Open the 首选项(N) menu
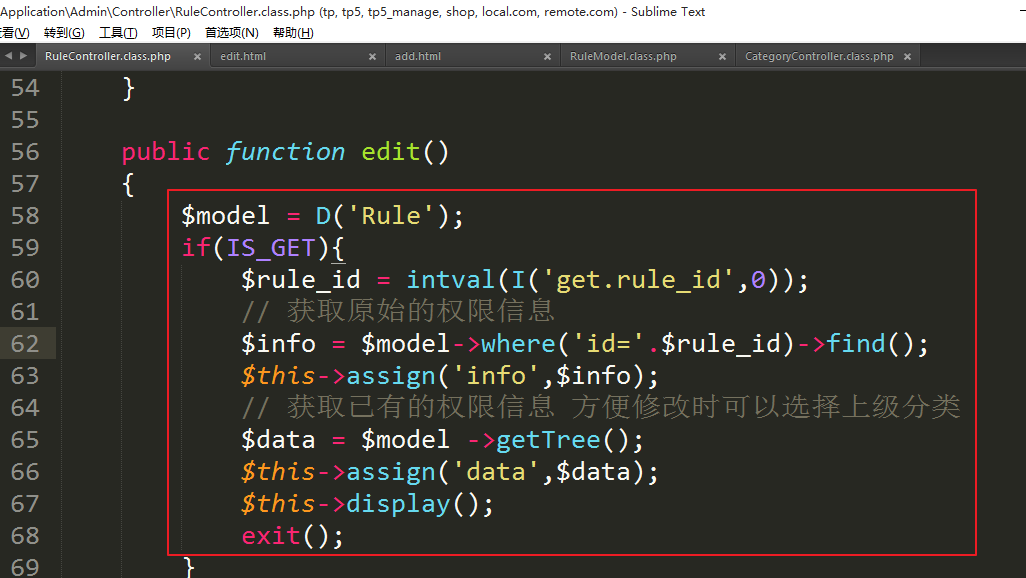1026x578 pixels. coord(231,33)
